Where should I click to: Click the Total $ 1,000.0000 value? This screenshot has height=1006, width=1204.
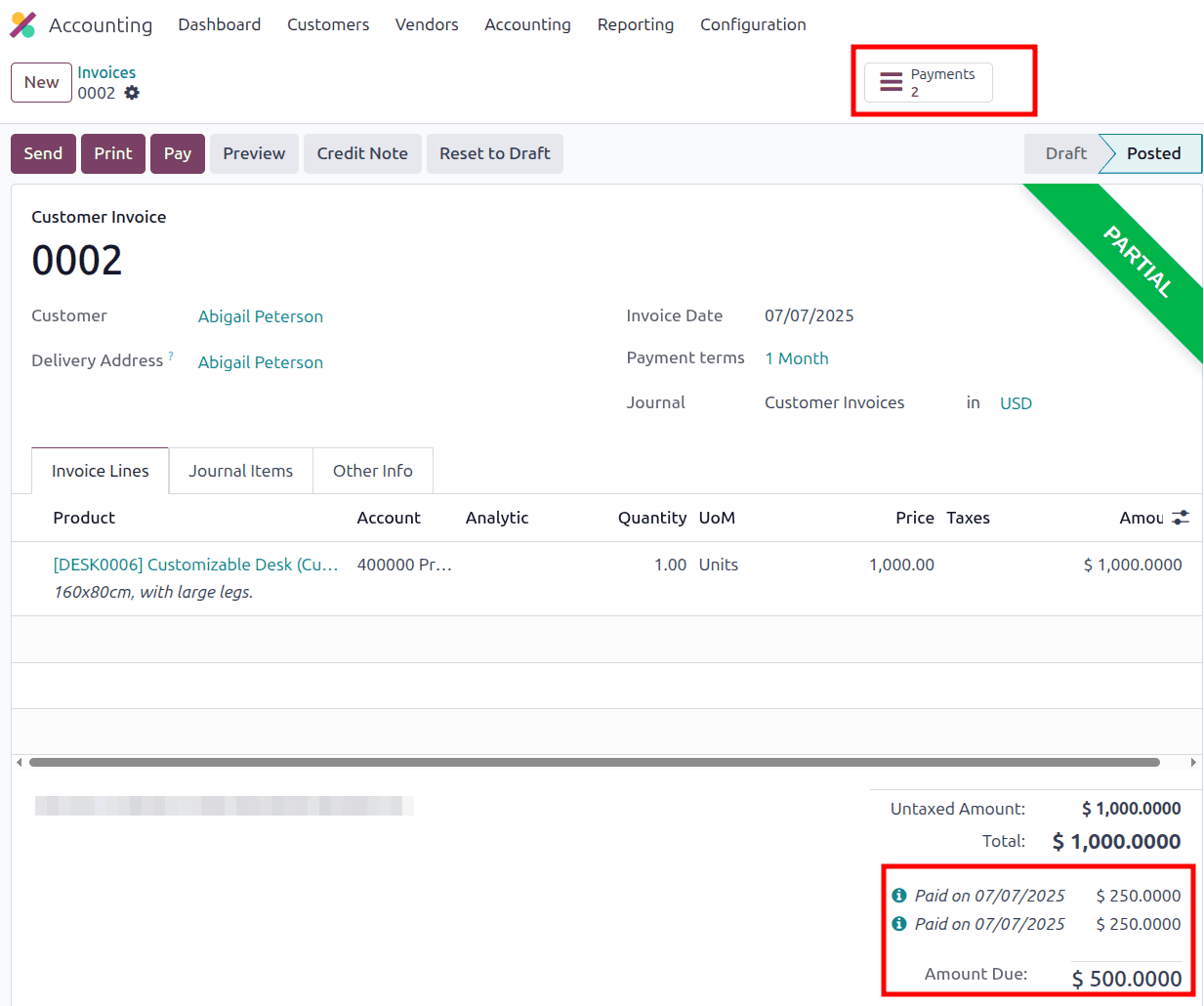click(x=1116, y=841)
